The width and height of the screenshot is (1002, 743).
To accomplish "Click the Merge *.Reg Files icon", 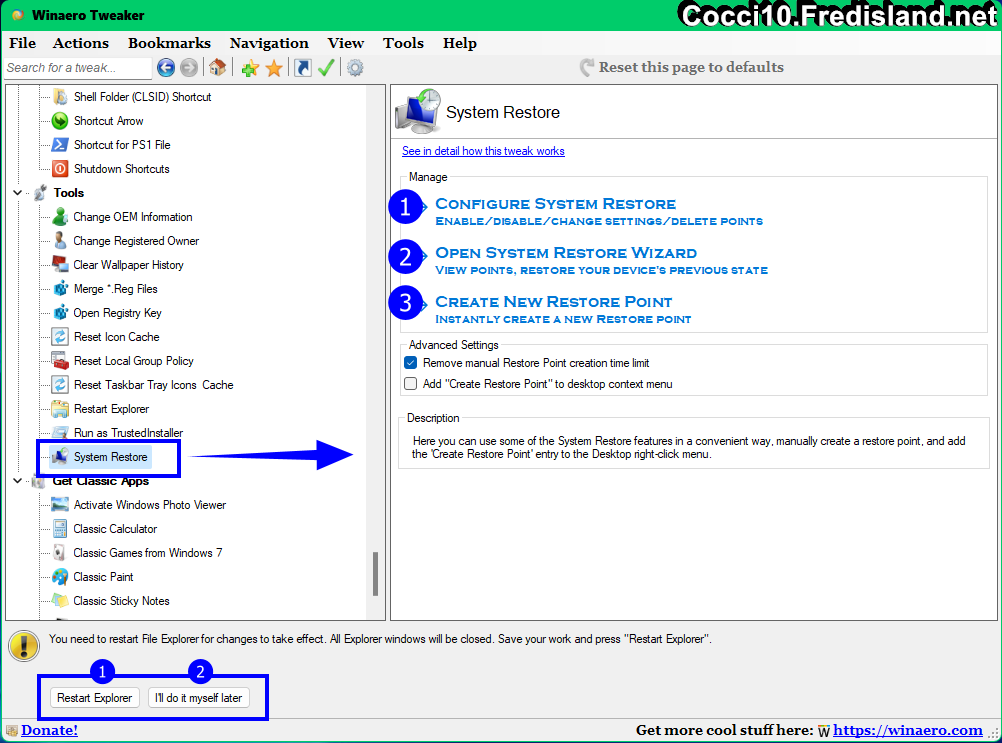I will pyautogui.click(x=60, y=289).
